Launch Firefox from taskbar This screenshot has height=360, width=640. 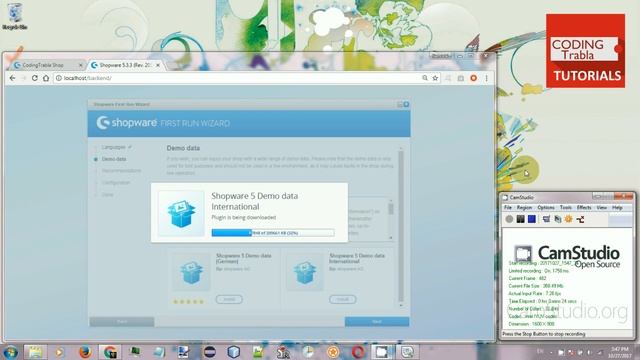pyautogui.click(x=85, y=352)
